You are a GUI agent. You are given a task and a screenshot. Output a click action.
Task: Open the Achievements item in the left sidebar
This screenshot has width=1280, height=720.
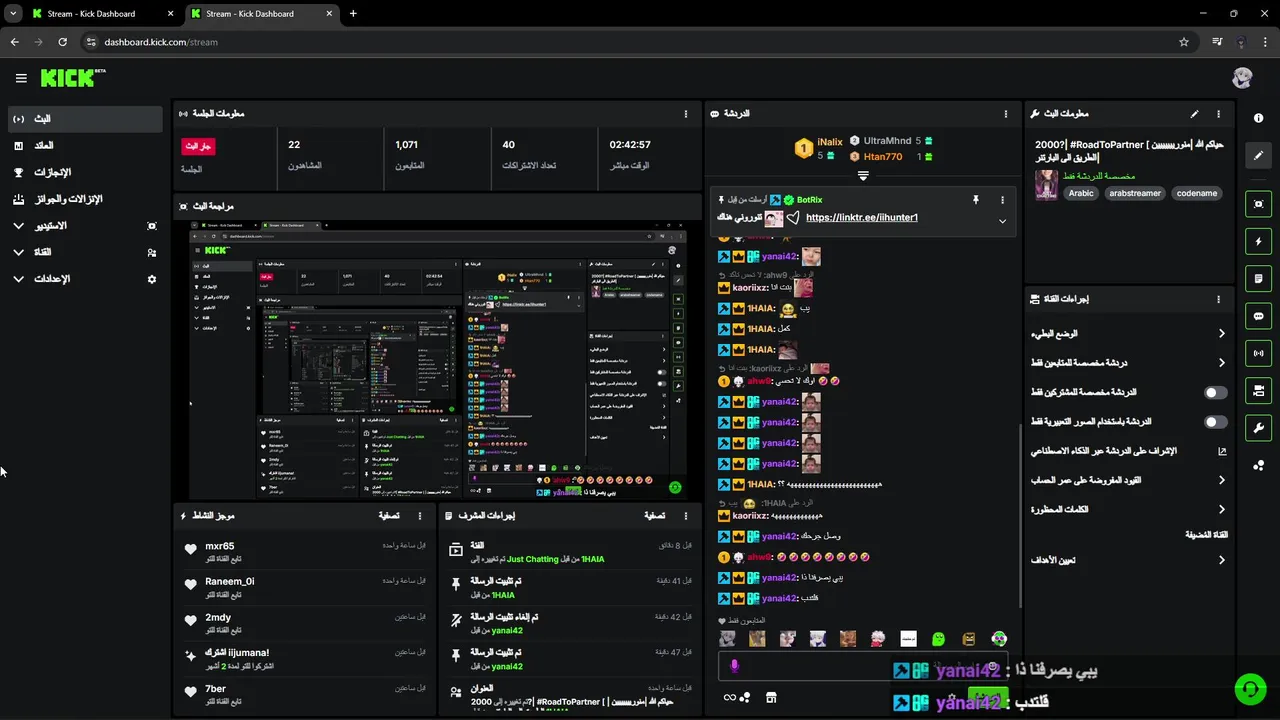point(85,172)
